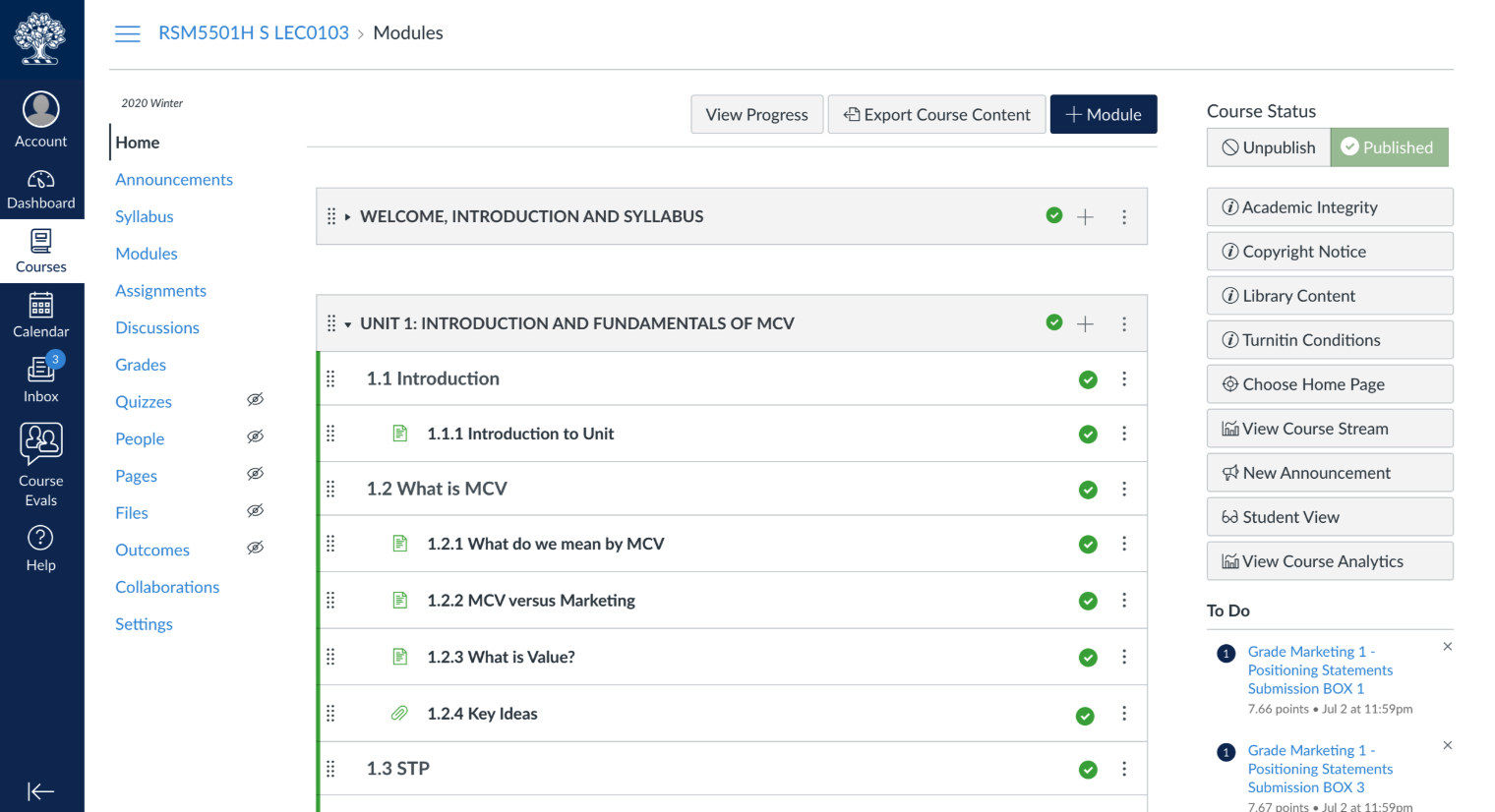This screenshot has width=1495, height=812.
Task: Unpublish '1.2.2 MCV versus Marketing' via its green checkmark
Action: coord(1088,600)
